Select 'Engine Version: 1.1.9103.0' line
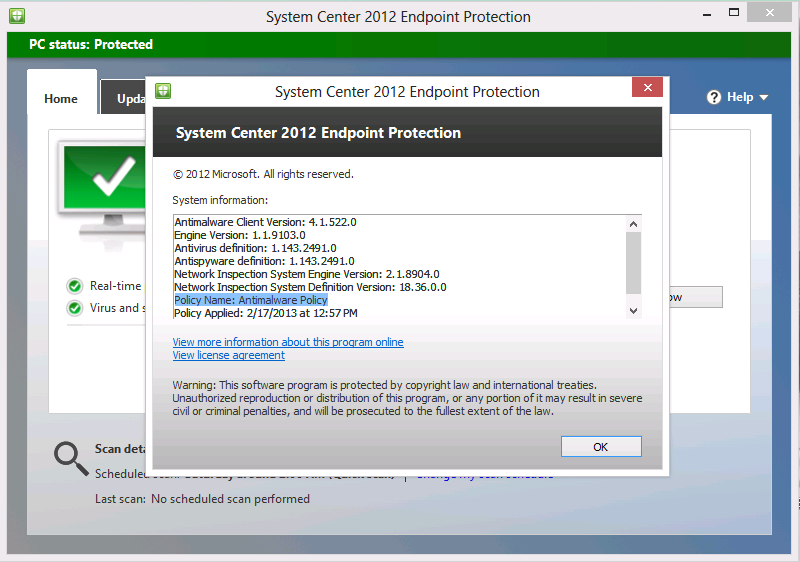 click(x=240, y=235)
